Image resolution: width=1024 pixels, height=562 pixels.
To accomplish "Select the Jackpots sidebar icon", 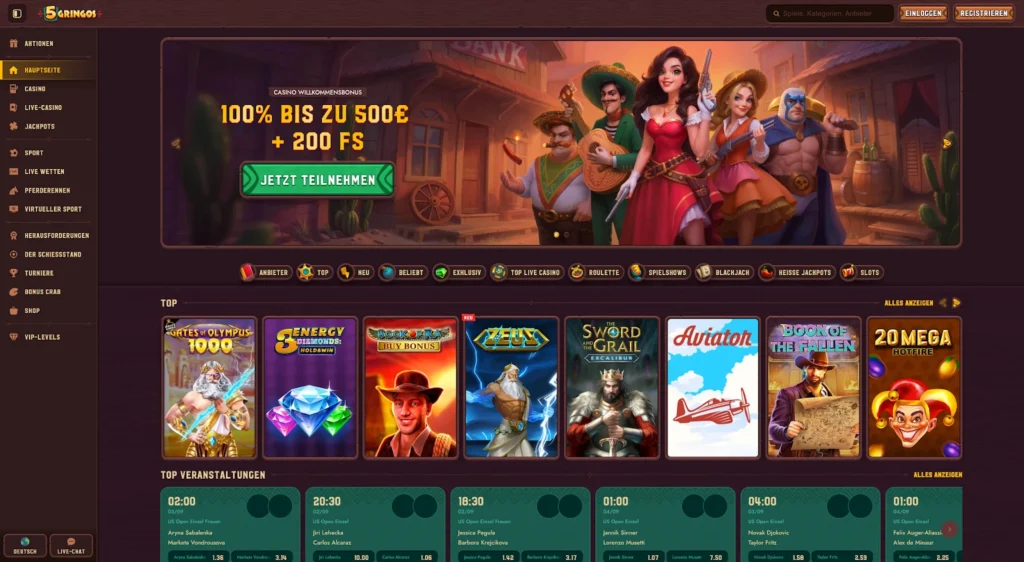I will (14, 127).
